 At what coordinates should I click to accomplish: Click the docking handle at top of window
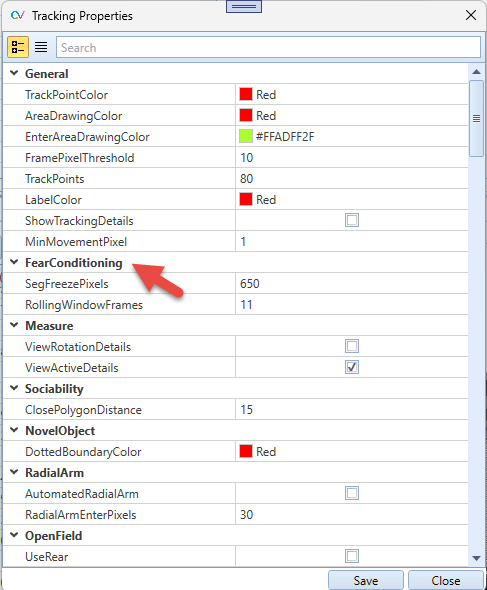click(244, 6)
